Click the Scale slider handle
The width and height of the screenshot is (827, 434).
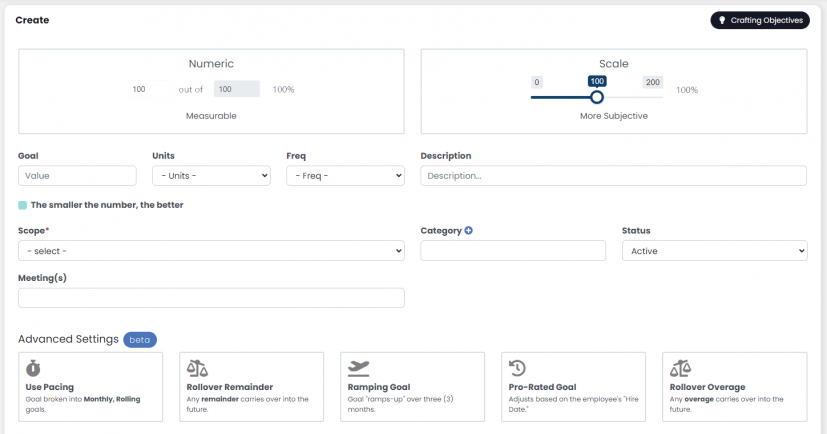pyautogui.click(x=597, y=97)
